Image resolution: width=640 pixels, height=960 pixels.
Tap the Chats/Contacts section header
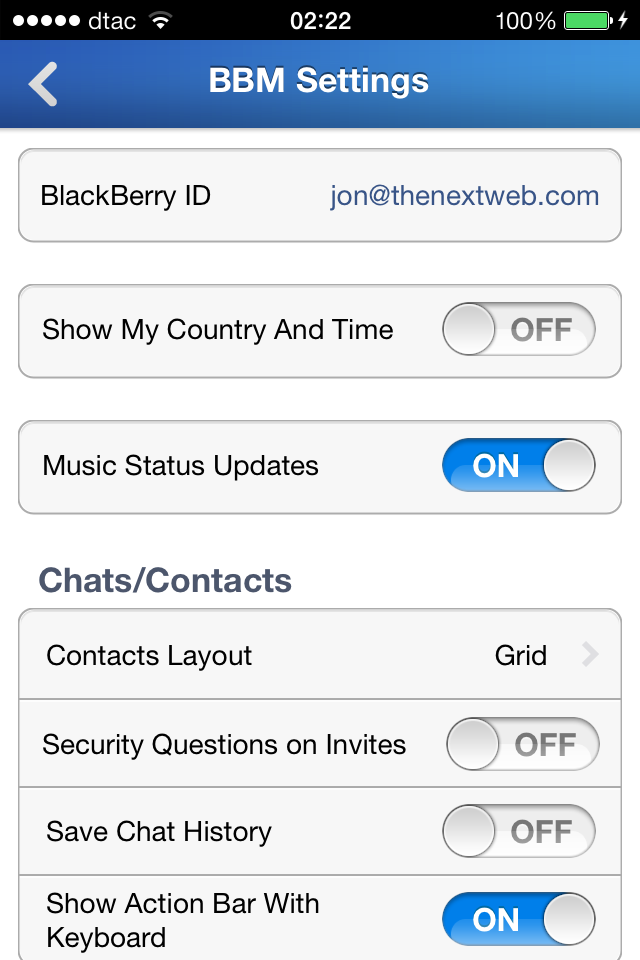pos(165,580)
